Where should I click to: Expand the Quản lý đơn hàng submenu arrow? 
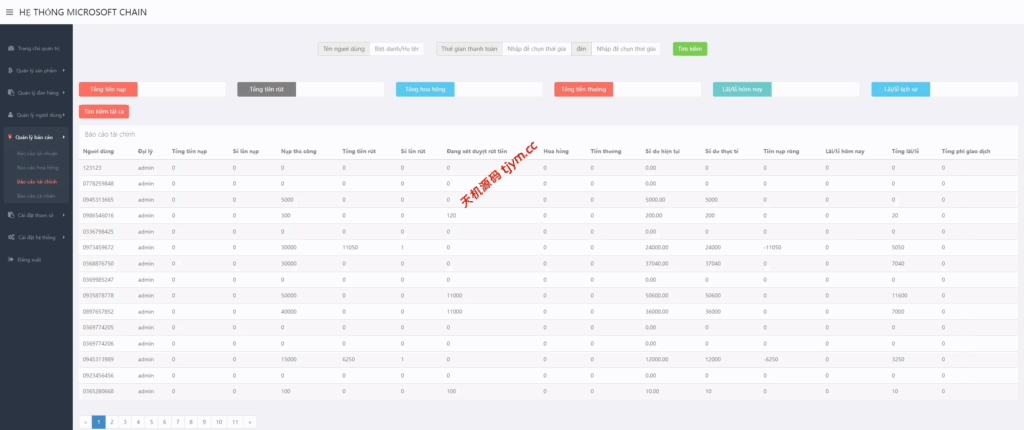[64, 92]
